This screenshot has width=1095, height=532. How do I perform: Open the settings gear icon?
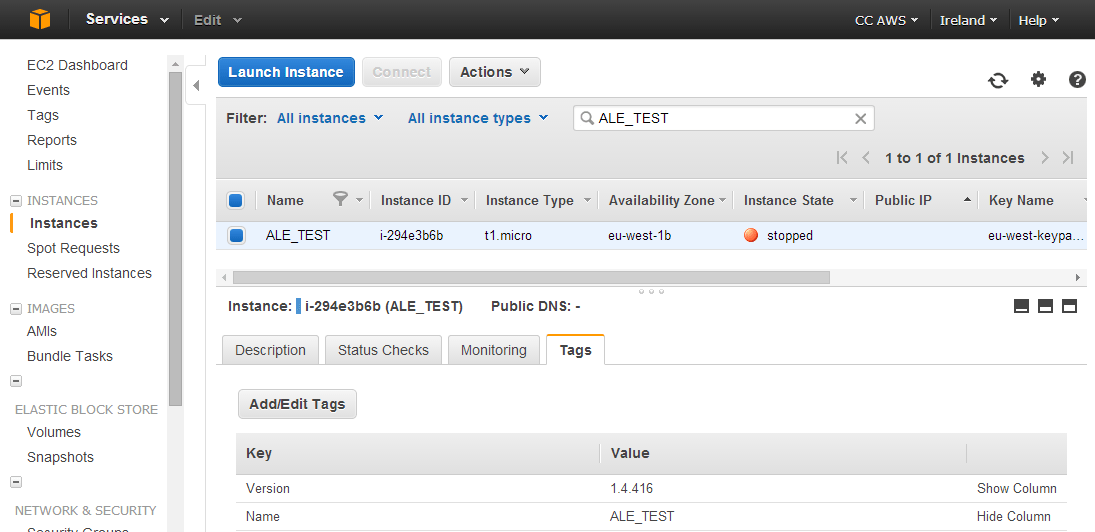click(1038, 80)
